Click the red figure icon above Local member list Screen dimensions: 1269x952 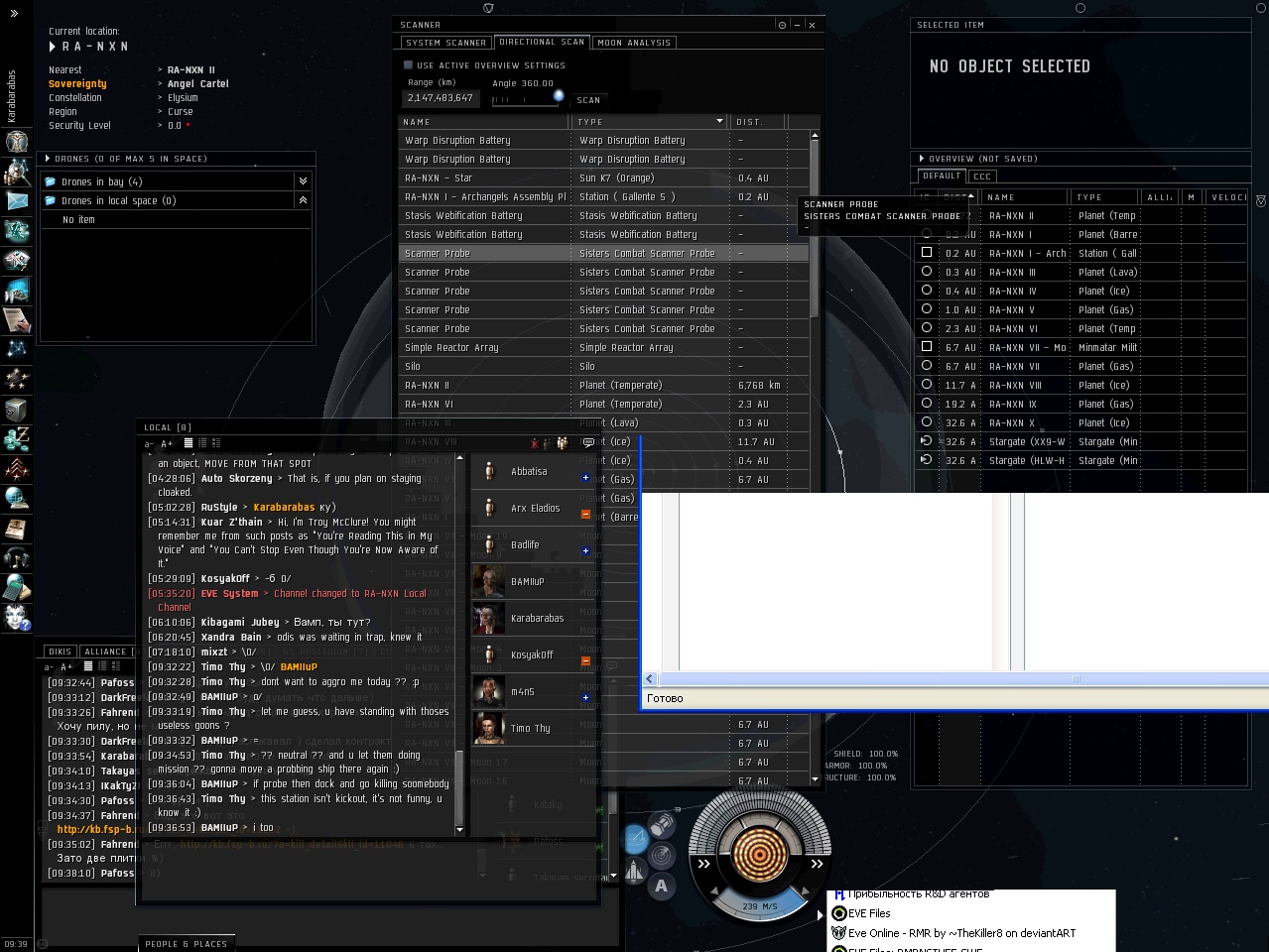(535, 443)
